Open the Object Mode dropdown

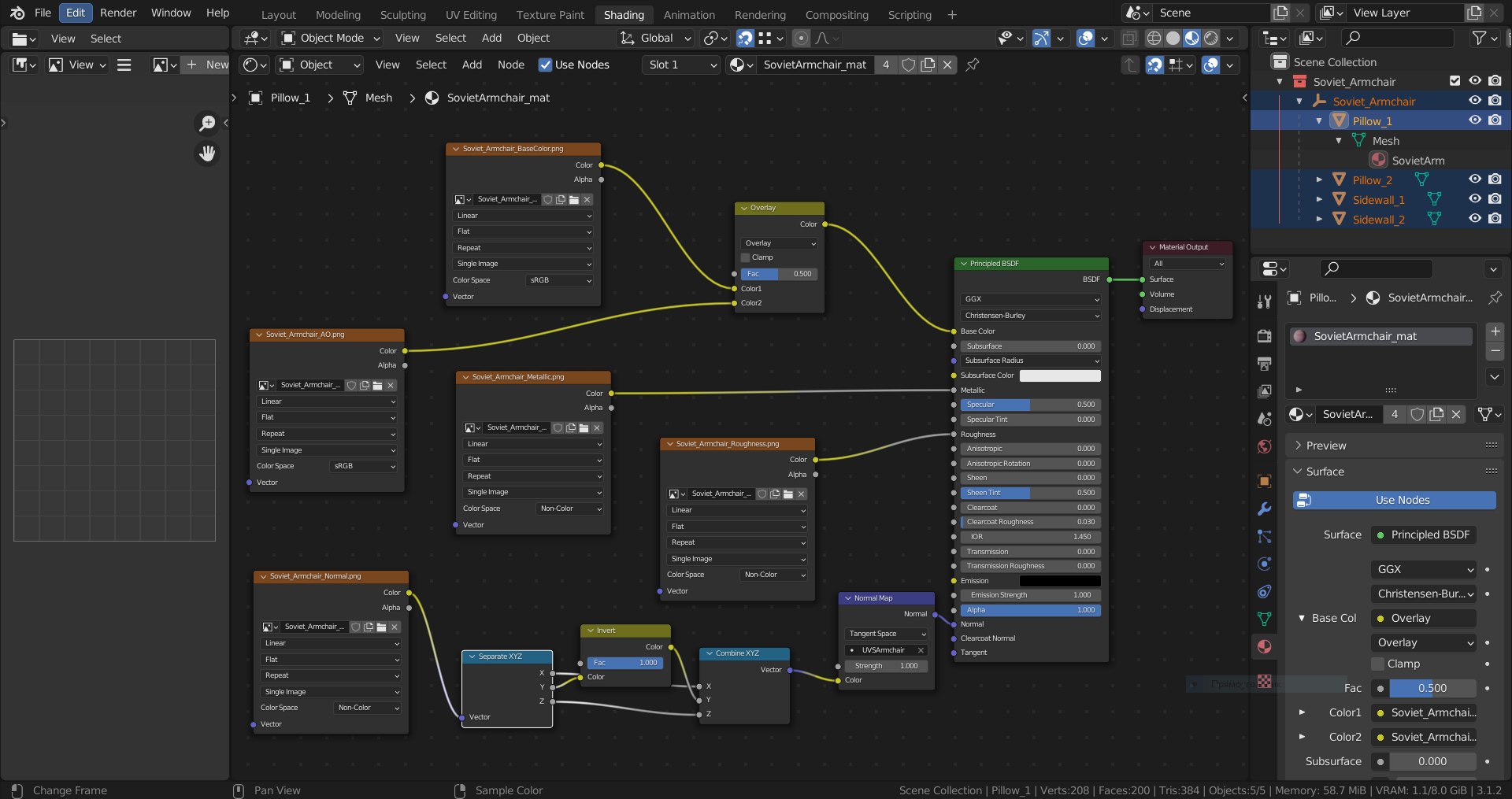pos(331,38)
